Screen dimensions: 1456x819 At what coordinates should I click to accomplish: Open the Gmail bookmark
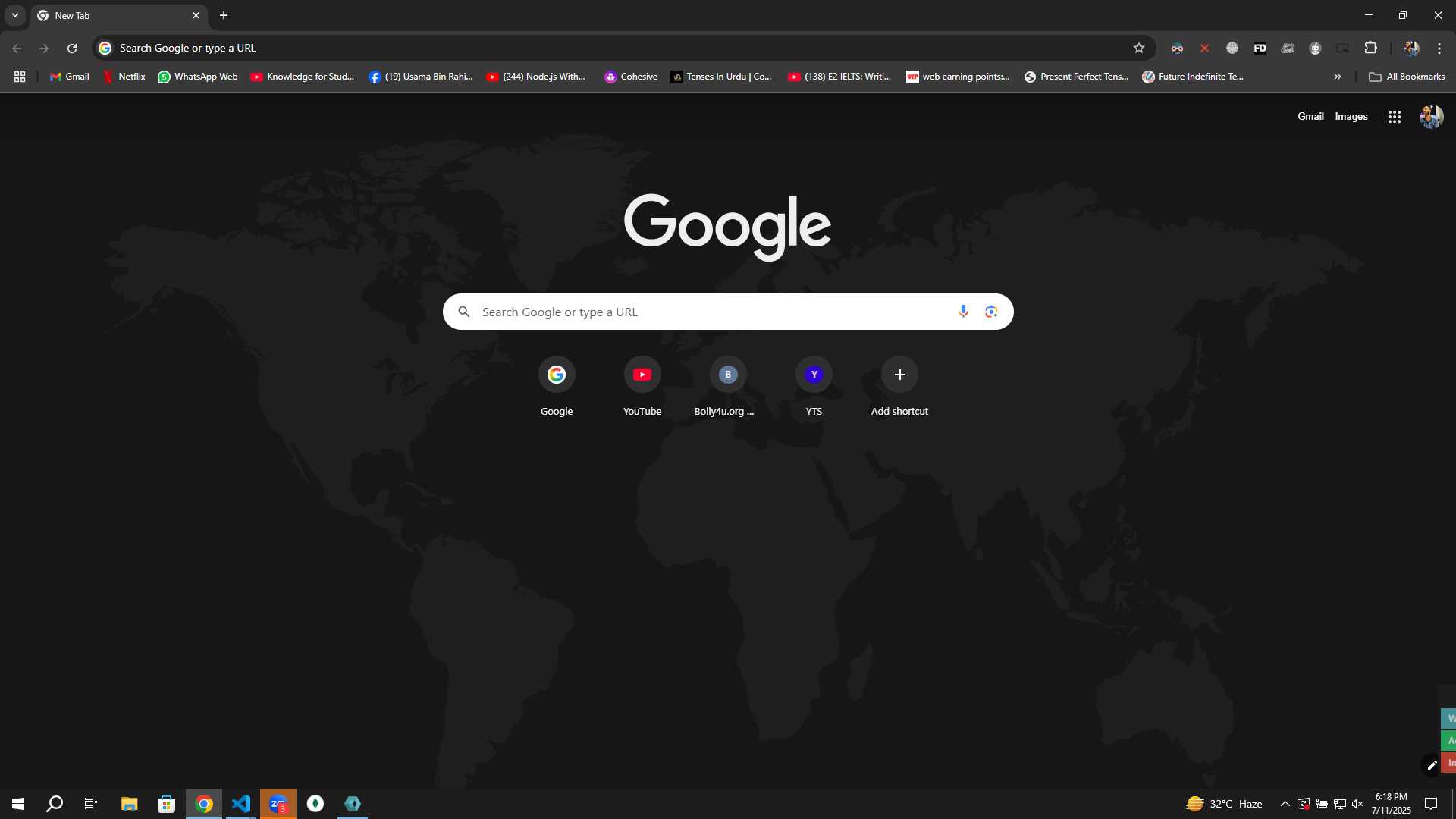pos(69,77)
